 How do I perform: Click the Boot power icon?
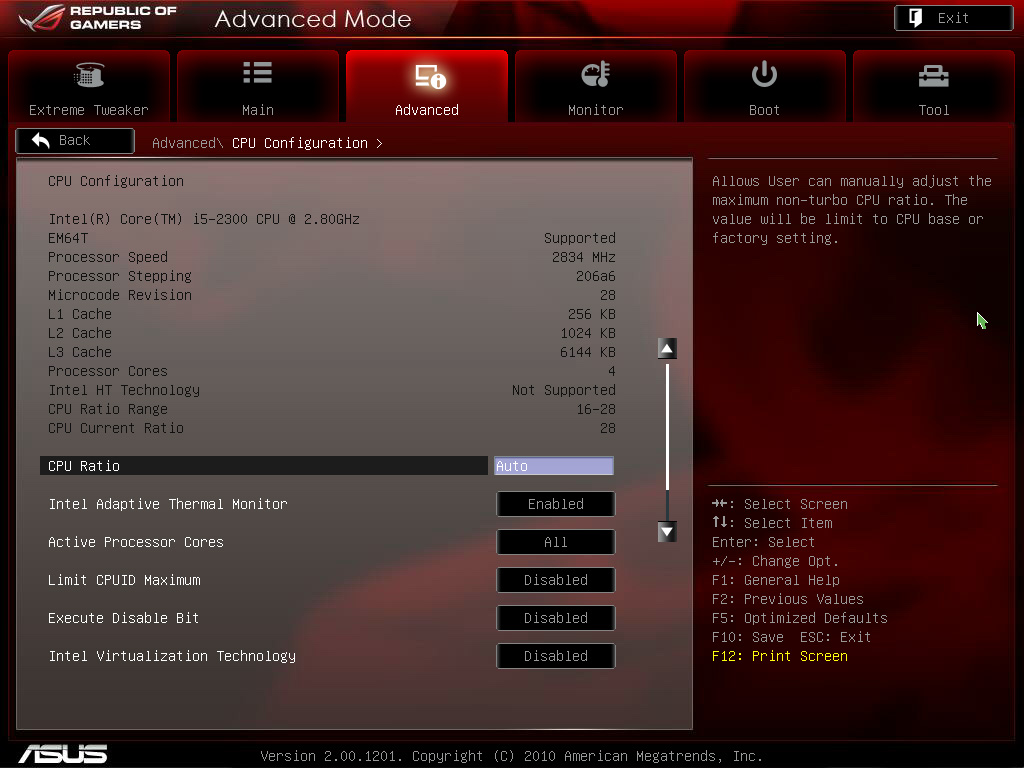click(764, 74)
